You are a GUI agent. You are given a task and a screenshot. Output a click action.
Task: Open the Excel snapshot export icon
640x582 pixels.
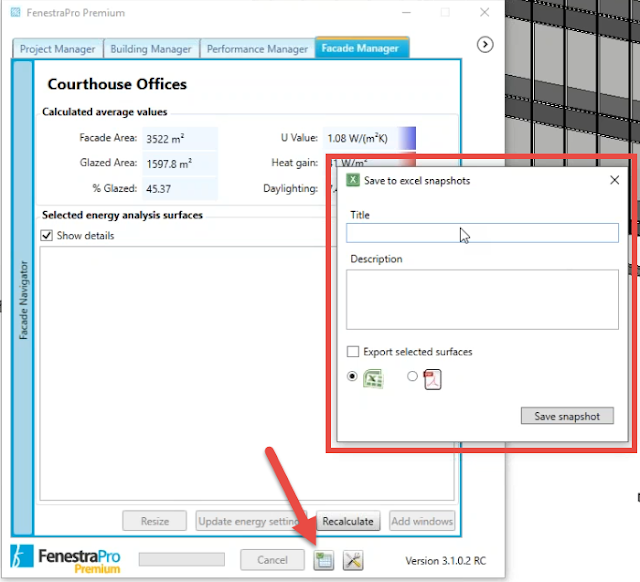[324, 560]
